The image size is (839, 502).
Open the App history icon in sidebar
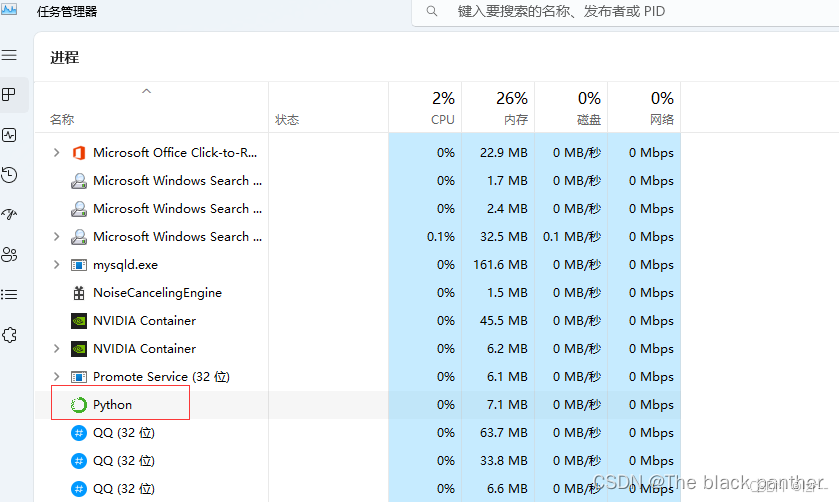click(x=9, y=175)
